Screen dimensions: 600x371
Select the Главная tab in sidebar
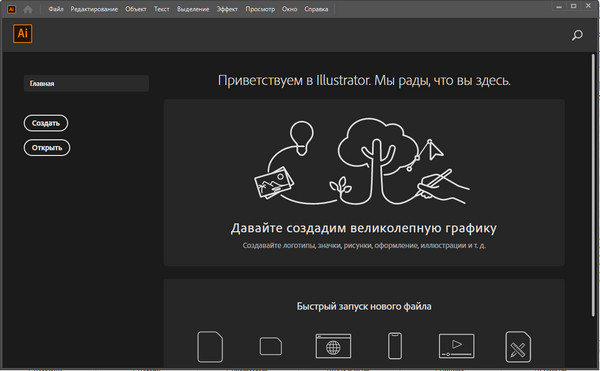coord(86,83)
